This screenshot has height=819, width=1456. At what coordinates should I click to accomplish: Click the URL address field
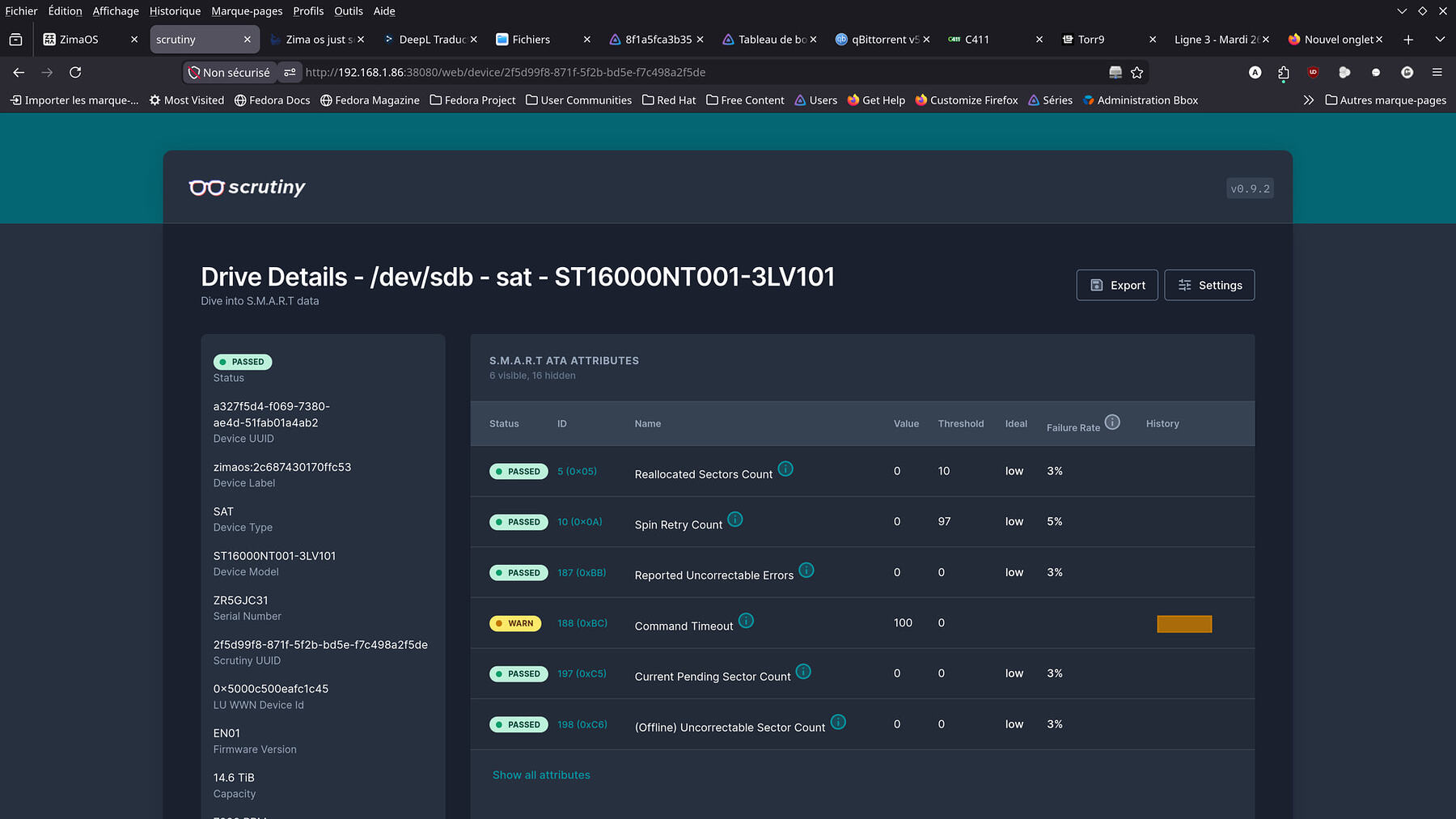[x=702, y=72]
